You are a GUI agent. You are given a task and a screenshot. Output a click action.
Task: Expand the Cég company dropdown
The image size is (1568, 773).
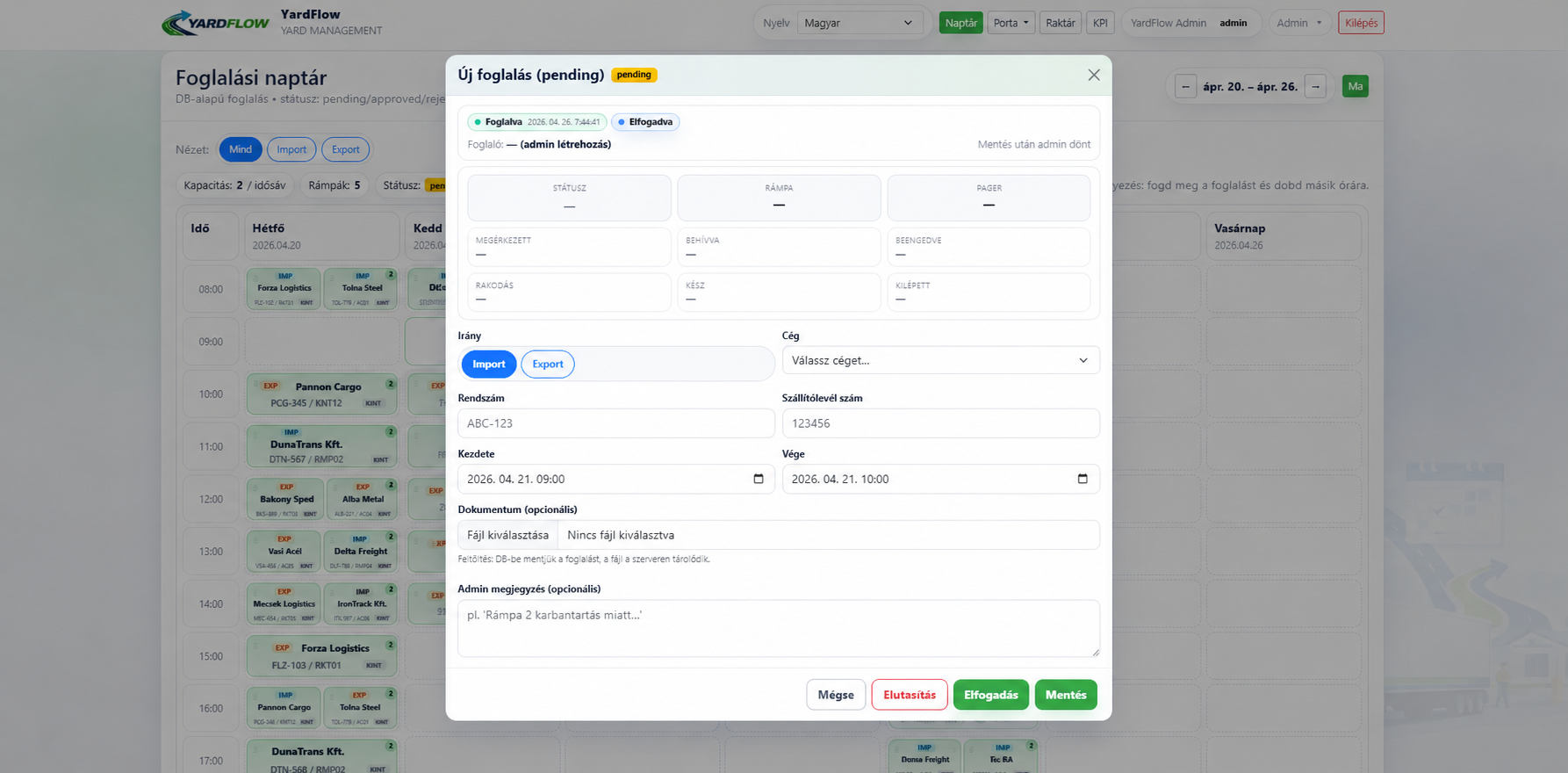point(940,360)
